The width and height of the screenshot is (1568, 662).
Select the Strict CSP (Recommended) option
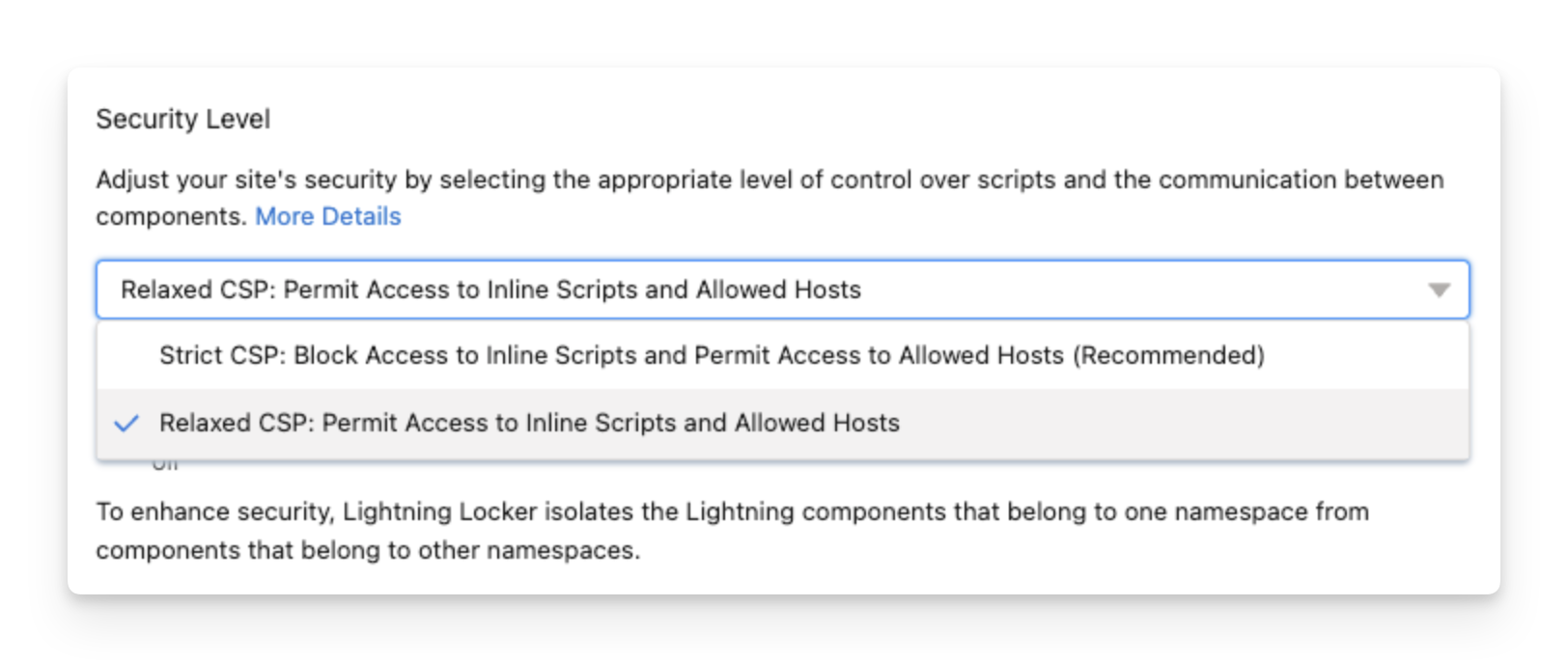tap(712, 355)
